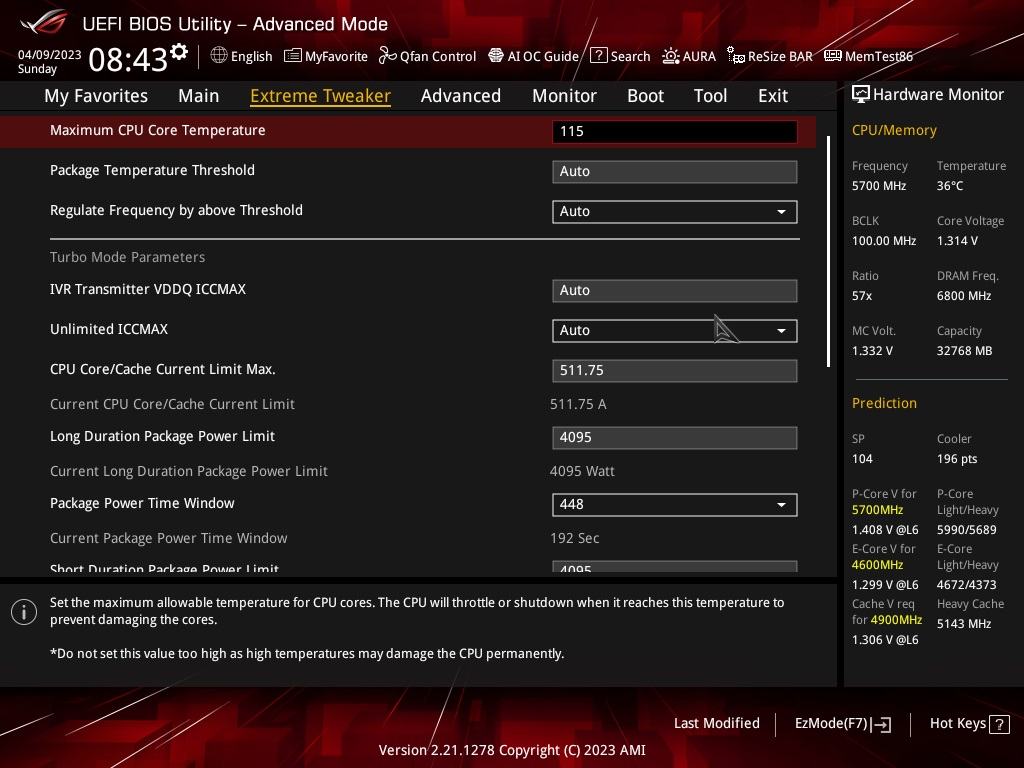Click the Search label in toolbar
The width and height of the screenshot is (1024, 768).
630,56
